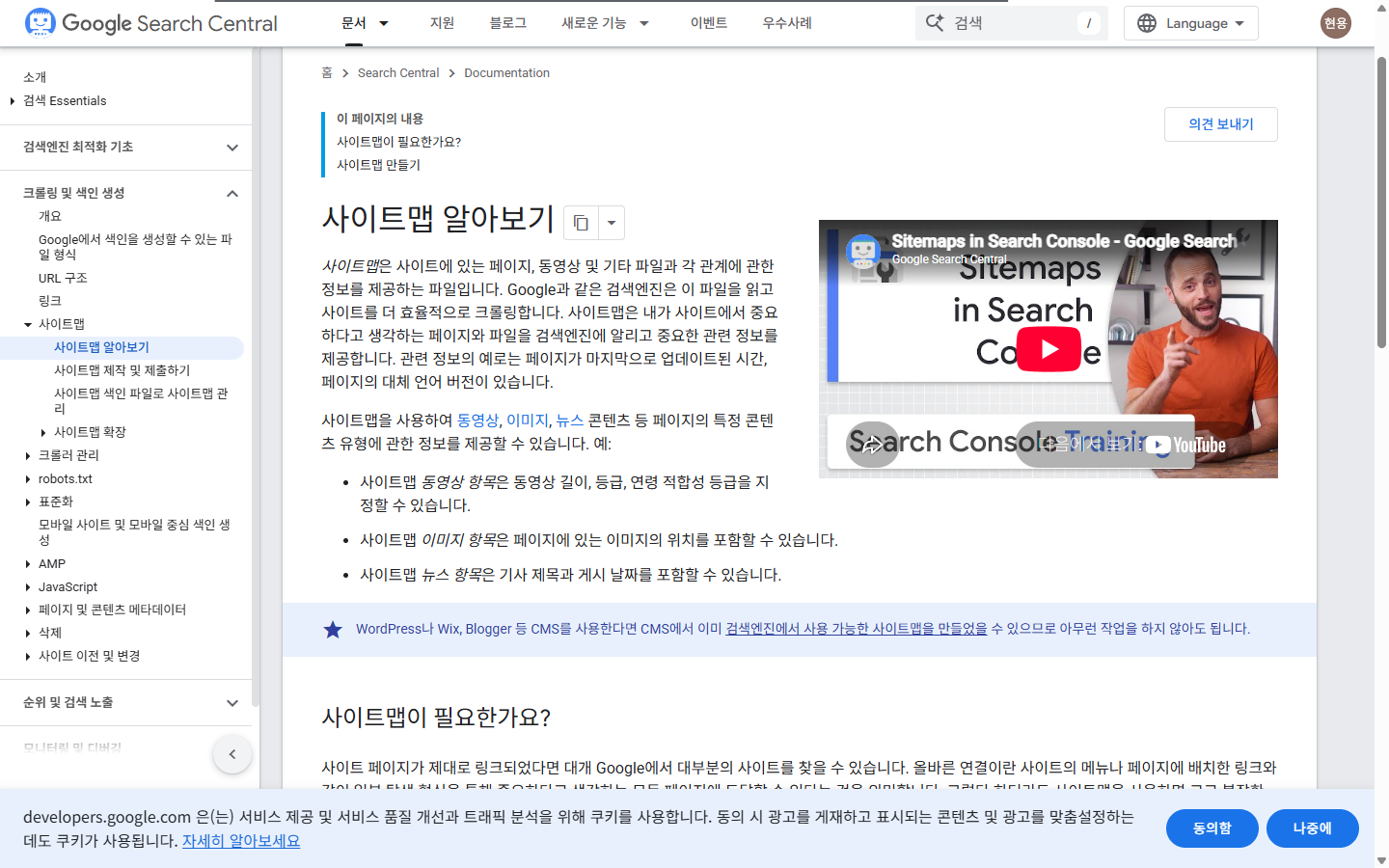
Task: Follow the 뉴스 link in paragraph
Action: tap(570, 420)
